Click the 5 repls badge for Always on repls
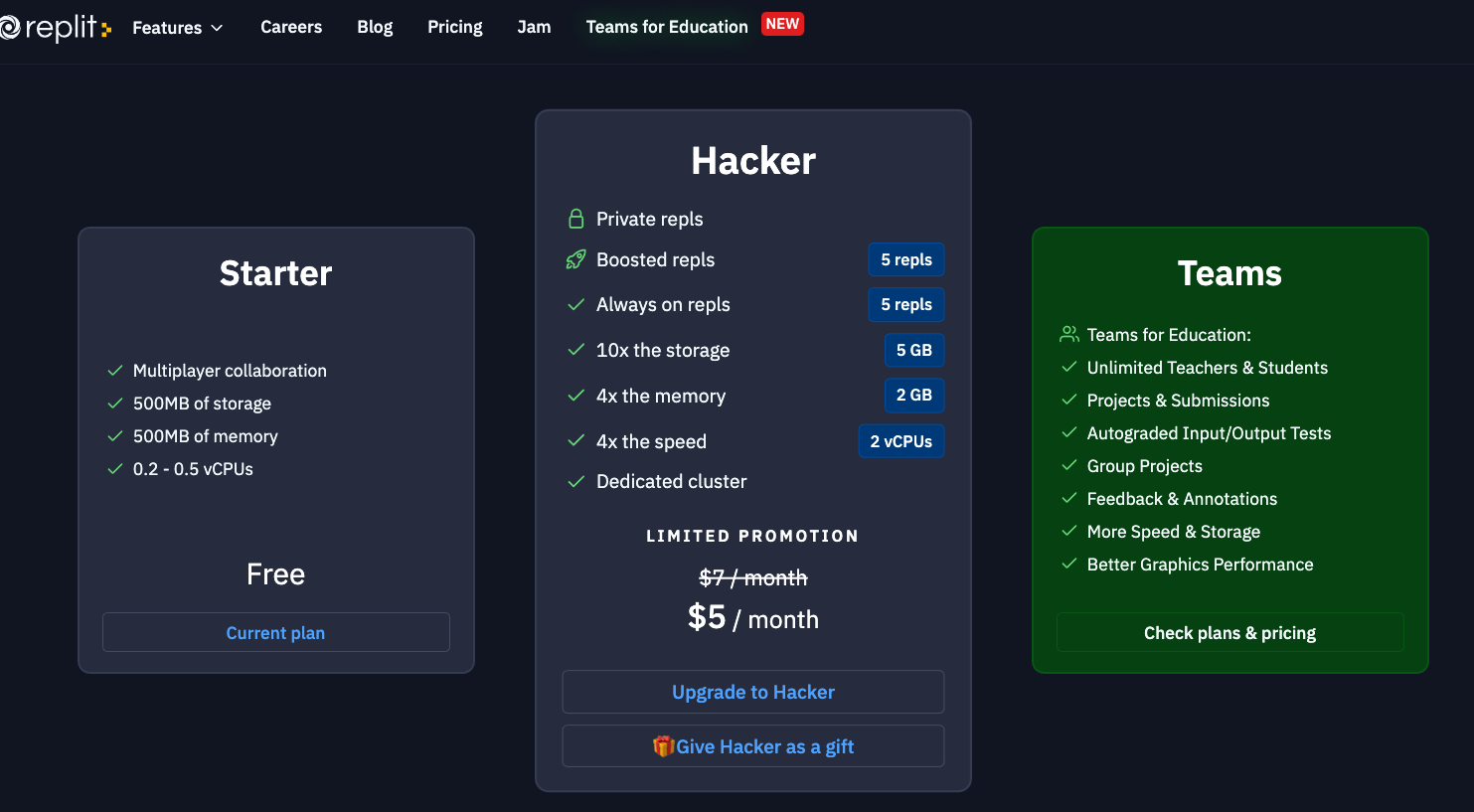Viewport: 1474px width, 812px height. coord(906,304)
